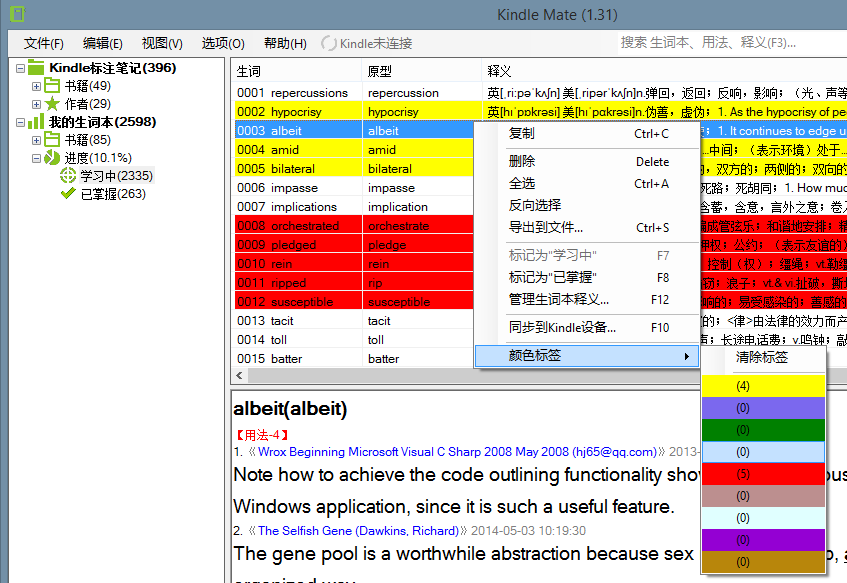Image resolution: width=847 pixels, height=583 pixels.
Task: Pick the highlighted light blue color tag
Action: pyautogui.click(x=763, y=452)
